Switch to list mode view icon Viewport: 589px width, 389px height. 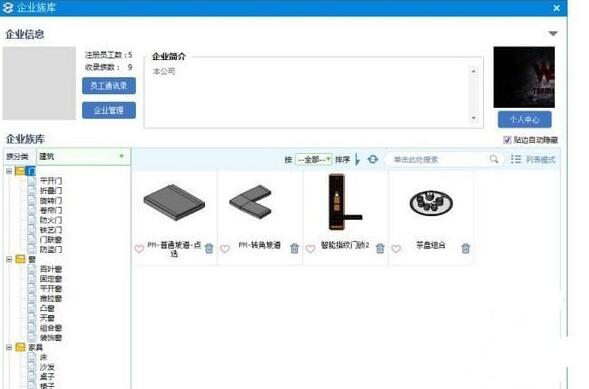click(x=516, y=159)
